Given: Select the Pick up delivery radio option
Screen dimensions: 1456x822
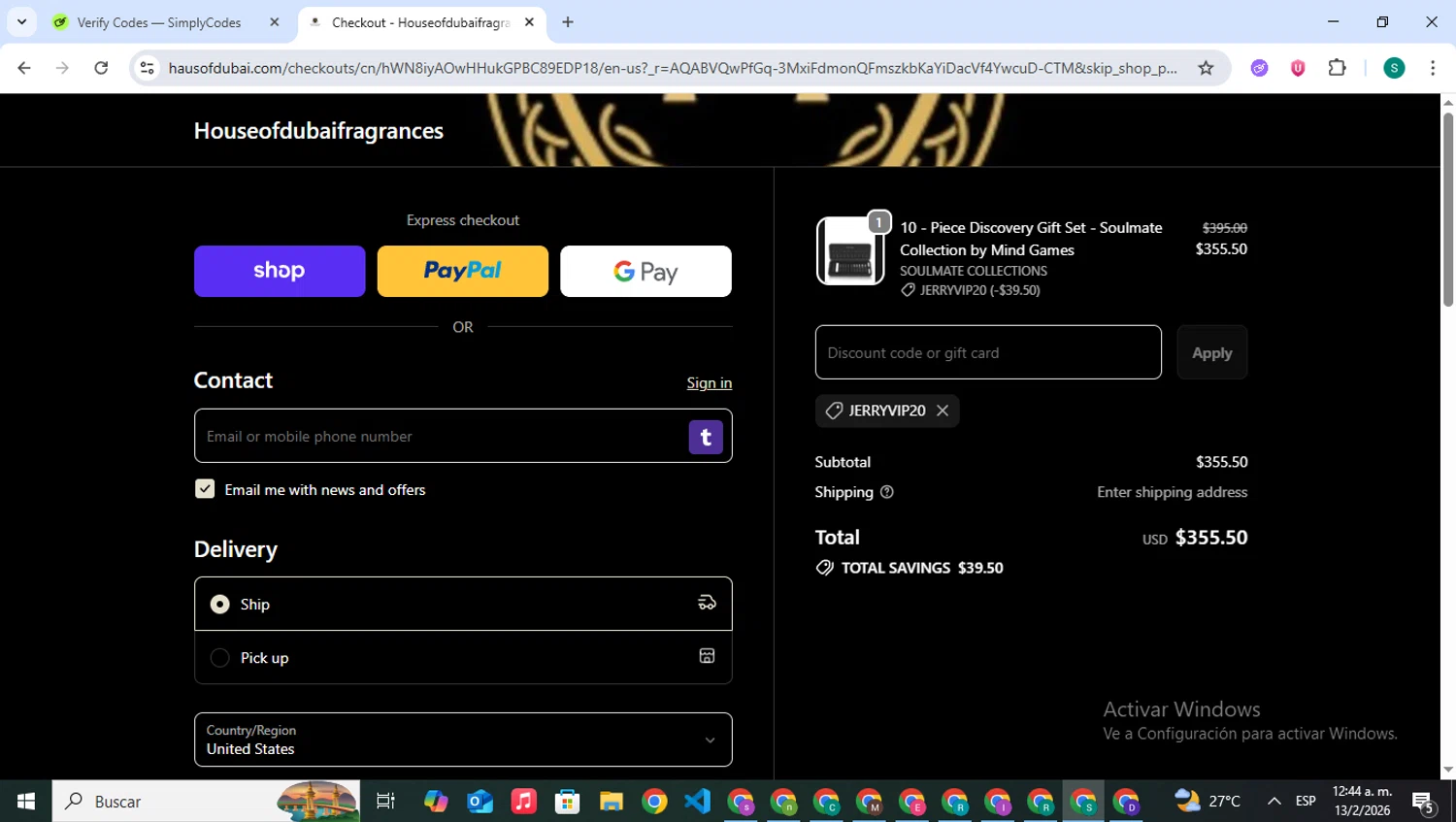Looking at the screenshot, I should point(220,658).
